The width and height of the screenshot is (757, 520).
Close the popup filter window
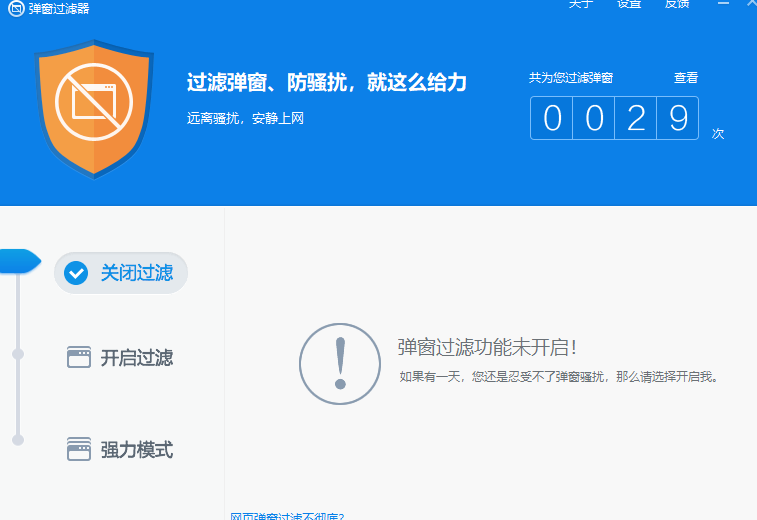[x=750, y=4]
